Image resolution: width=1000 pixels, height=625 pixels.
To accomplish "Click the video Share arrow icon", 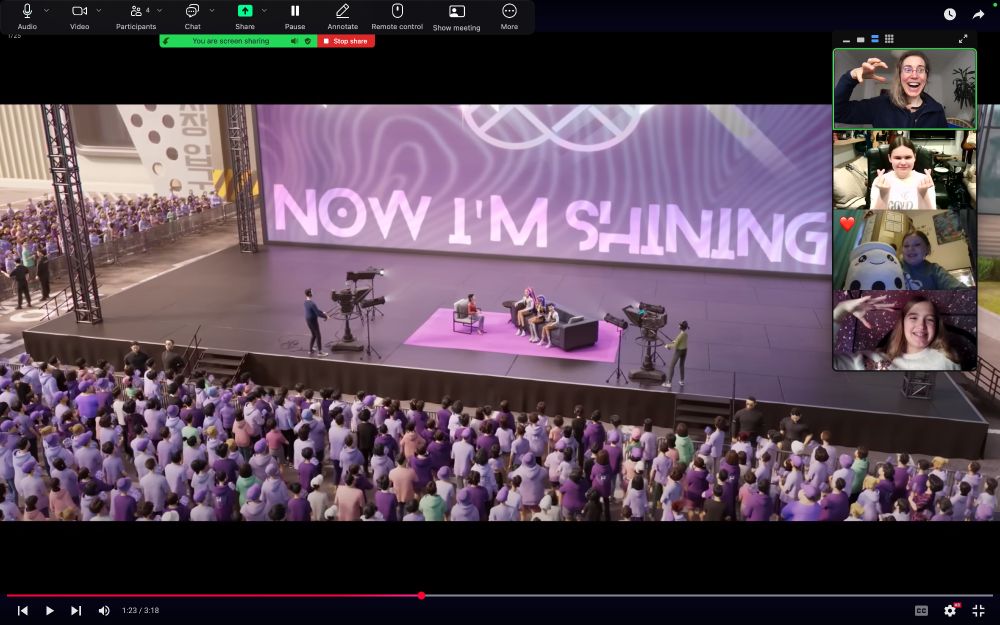I will coord(978,14).
